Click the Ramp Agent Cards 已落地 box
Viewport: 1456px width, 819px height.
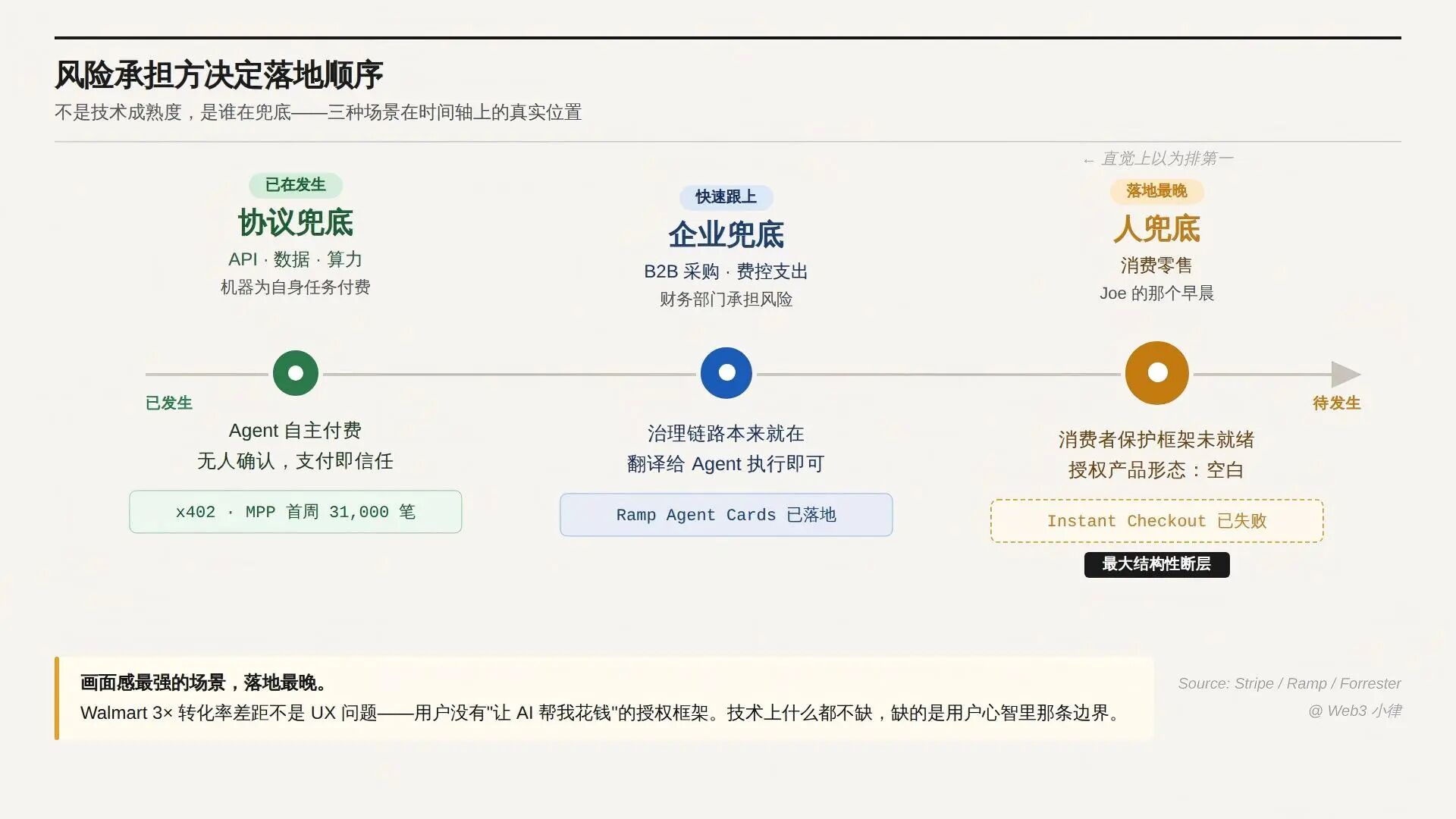pos(726,515)
